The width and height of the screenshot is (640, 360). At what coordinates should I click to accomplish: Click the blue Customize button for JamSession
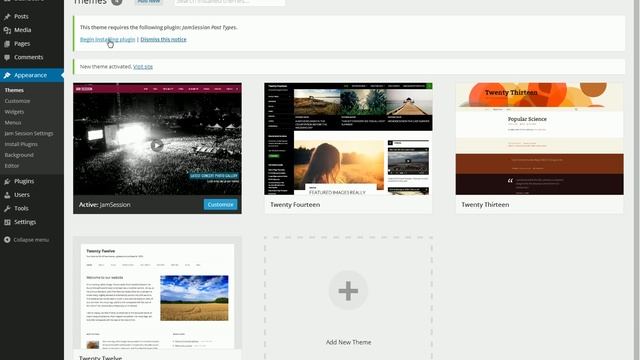tap(220, 204)
